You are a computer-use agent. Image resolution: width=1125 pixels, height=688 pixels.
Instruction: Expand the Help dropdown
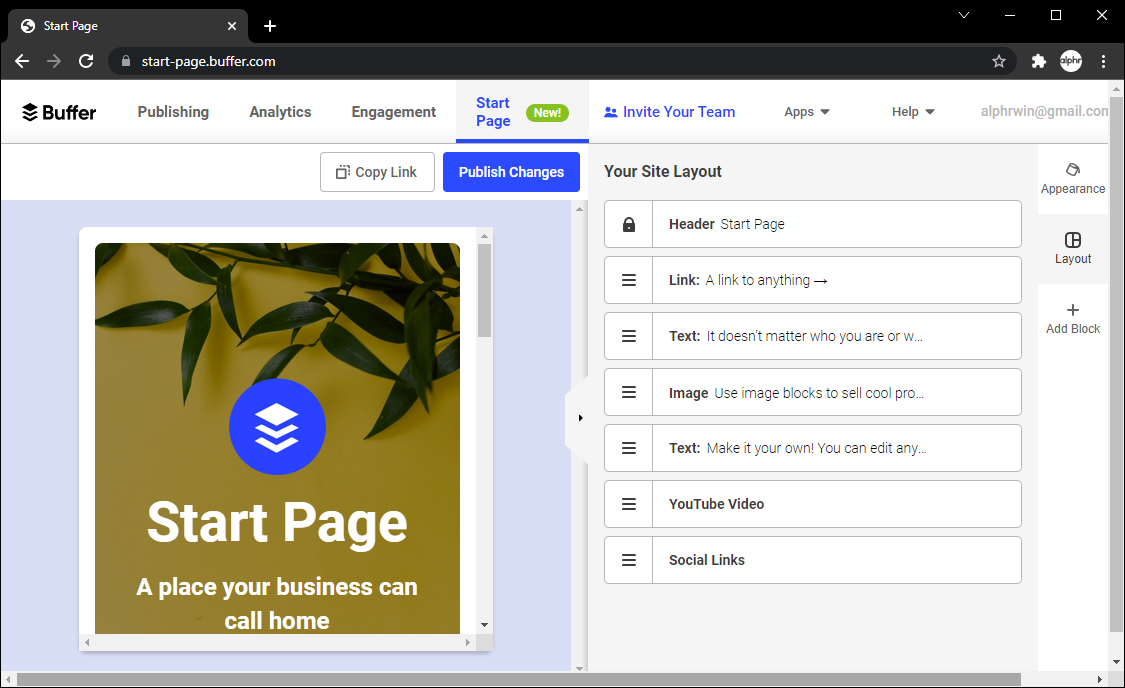913,112
